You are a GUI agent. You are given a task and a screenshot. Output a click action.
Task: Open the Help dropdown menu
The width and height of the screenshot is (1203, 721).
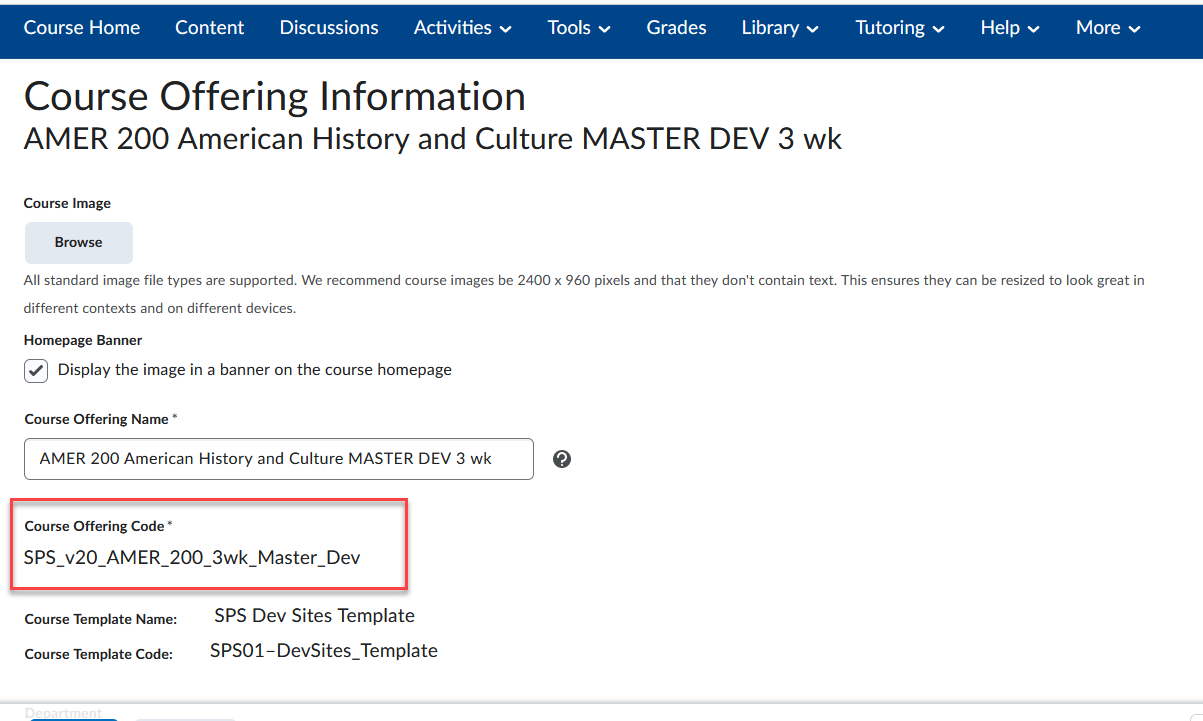(1009, 28)
